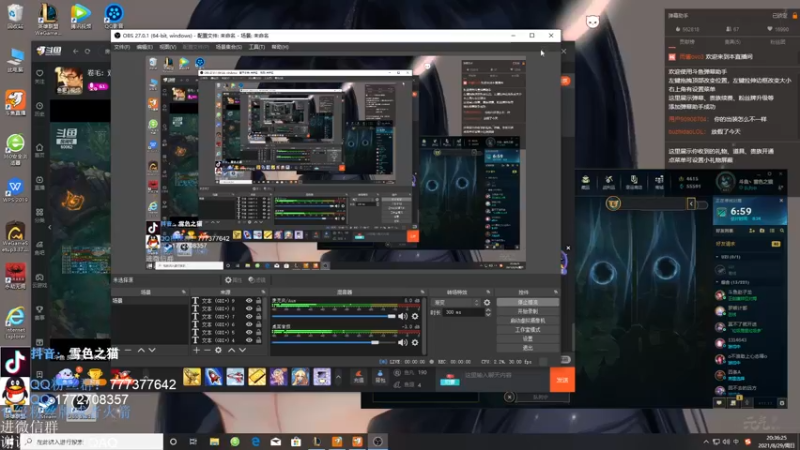Collapse second League friends group (13/101) chevron
This screenshot has width=800, height=450.
717,282
